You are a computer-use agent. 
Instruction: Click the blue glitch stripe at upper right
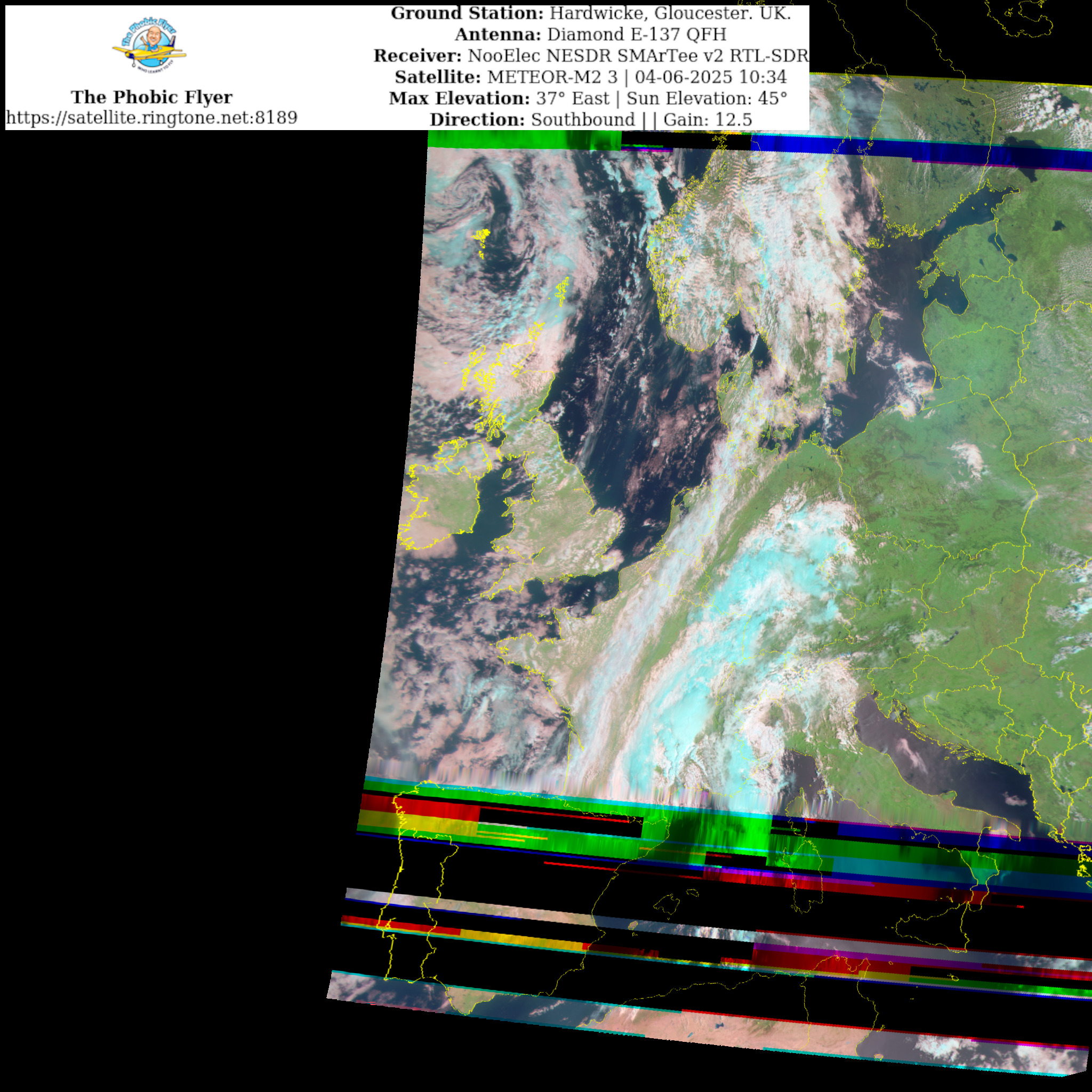click(x=904, y=148)
